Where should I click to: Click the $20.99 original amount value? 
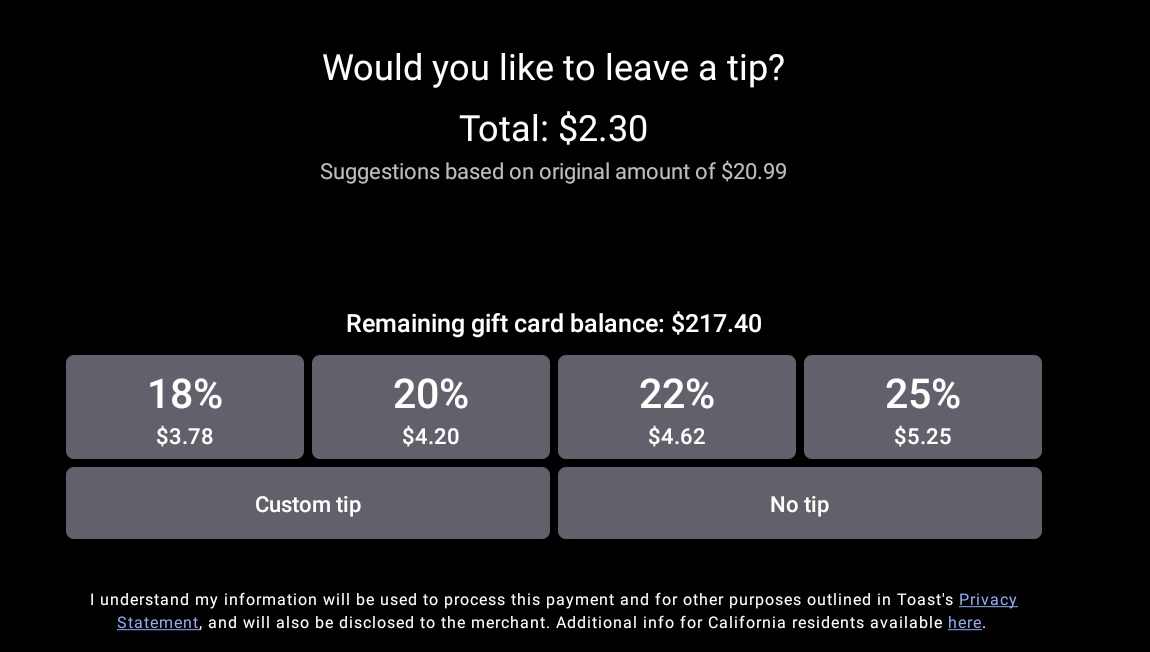754,172
